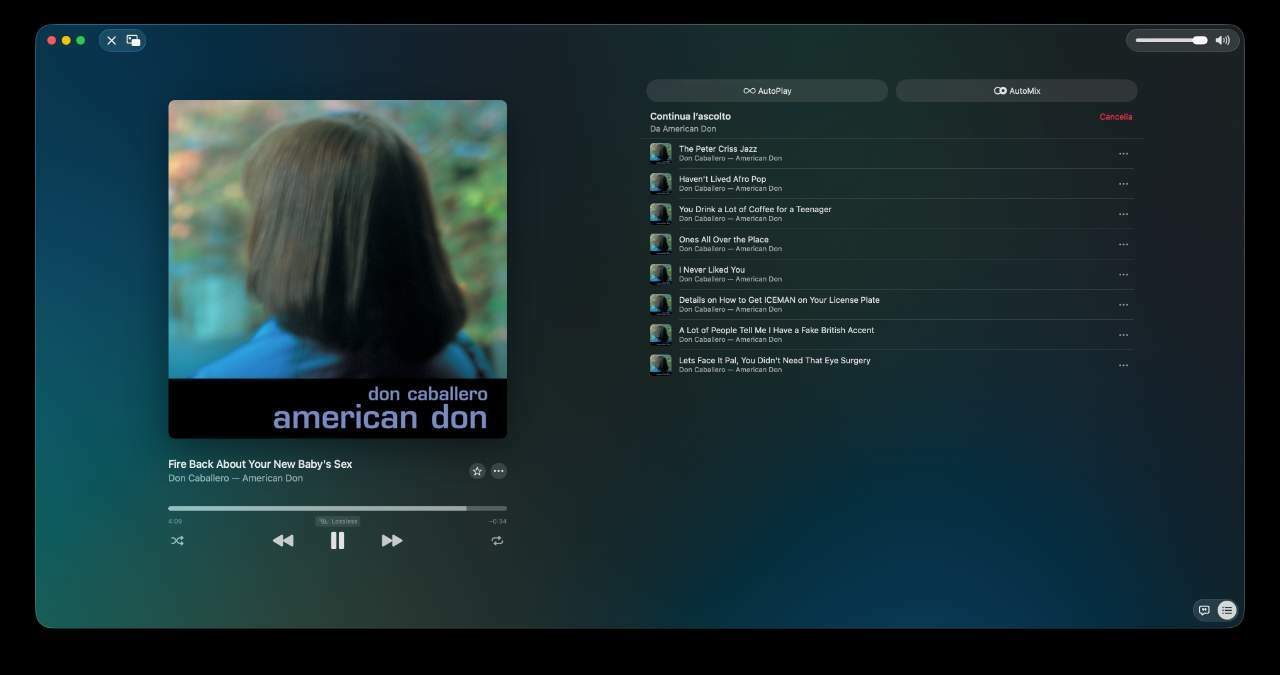The height and width of the screenshot is (675, 1280).
Task: Open more options for the current song
Action: click(499, 471)
